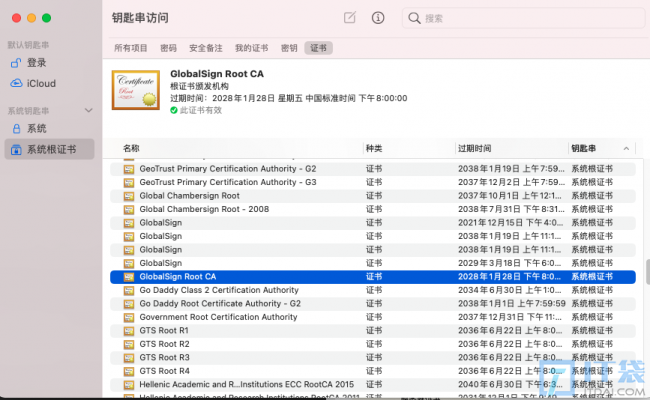Click icon beside GlobalSign Root CA row
650x400 pixels.
(x=129, y=277)
